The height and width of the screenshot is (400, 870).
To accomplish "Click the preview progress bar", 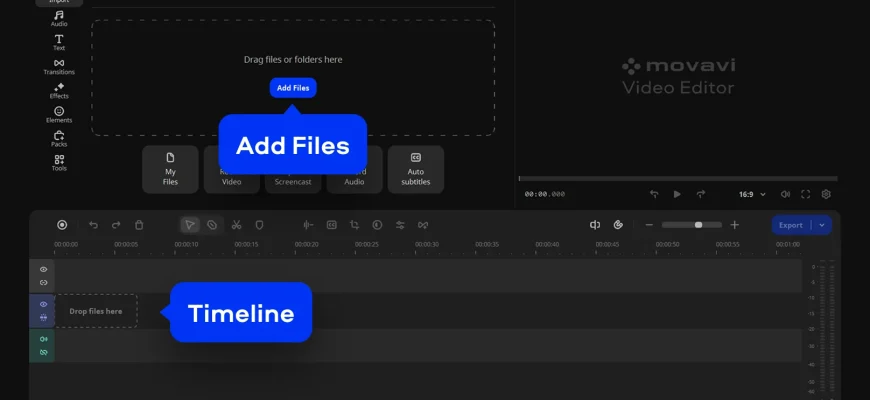I will (x=677, y=179).
